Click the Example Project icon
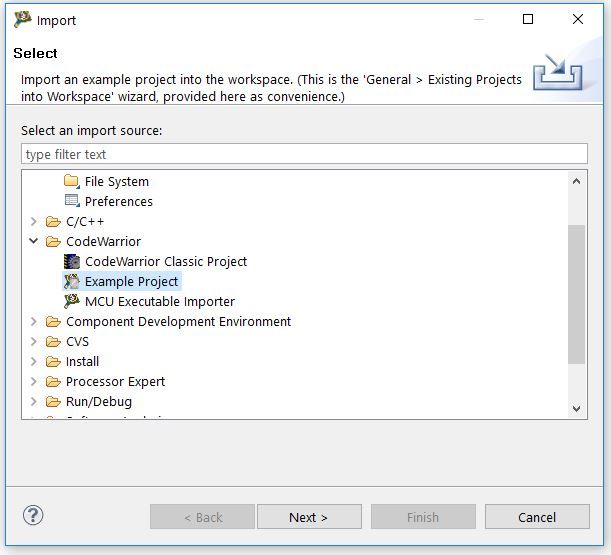Image resolution: width=611 pixels, height=555 pixels. coord(72,281)
